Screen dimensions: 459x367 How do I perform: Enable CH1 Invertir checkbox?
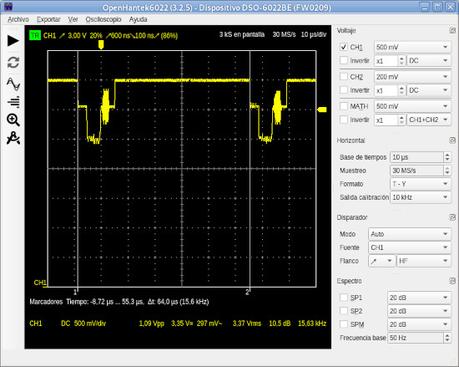pos(344,60)
